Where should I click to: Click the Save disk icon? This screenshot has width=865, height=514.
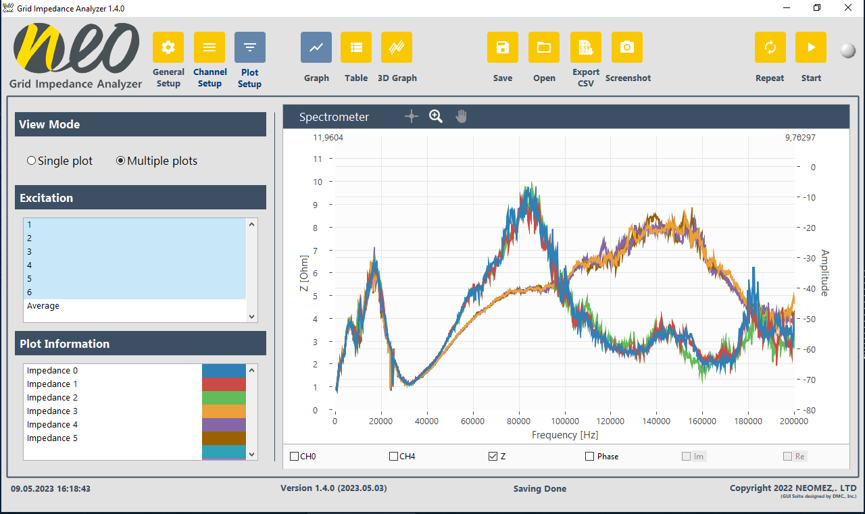pos(502,48)
